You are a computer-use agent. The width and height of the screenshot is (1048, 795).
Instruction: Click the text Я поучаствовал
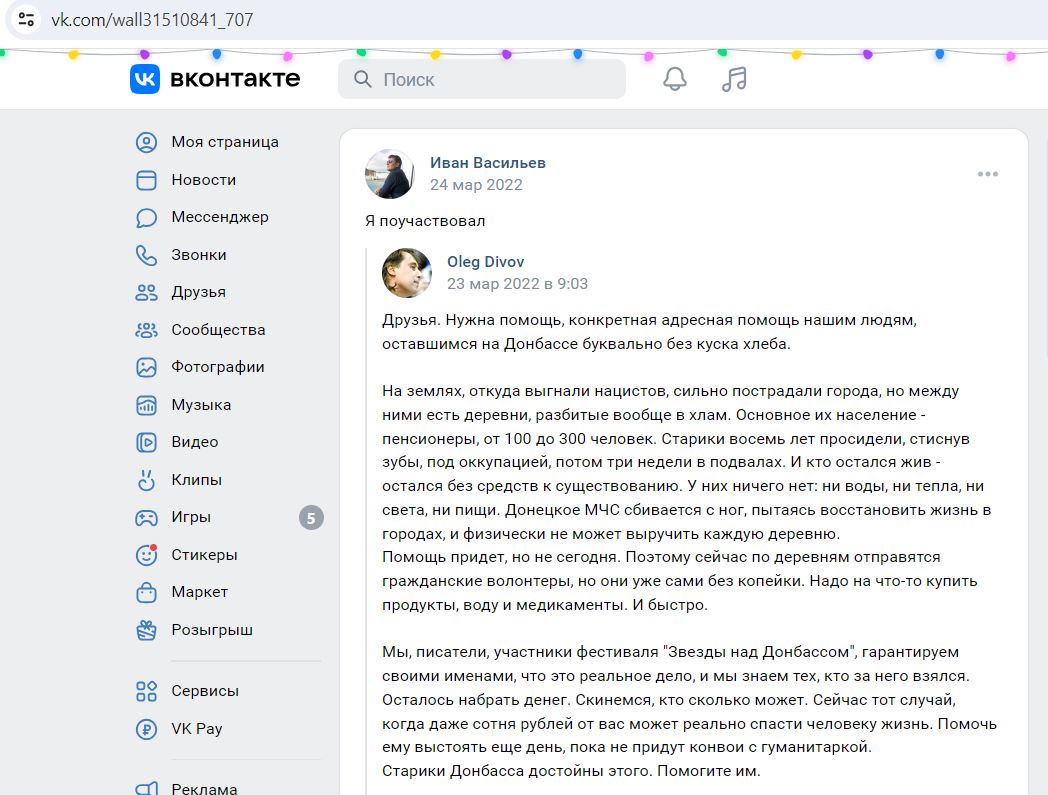[425, 221]
